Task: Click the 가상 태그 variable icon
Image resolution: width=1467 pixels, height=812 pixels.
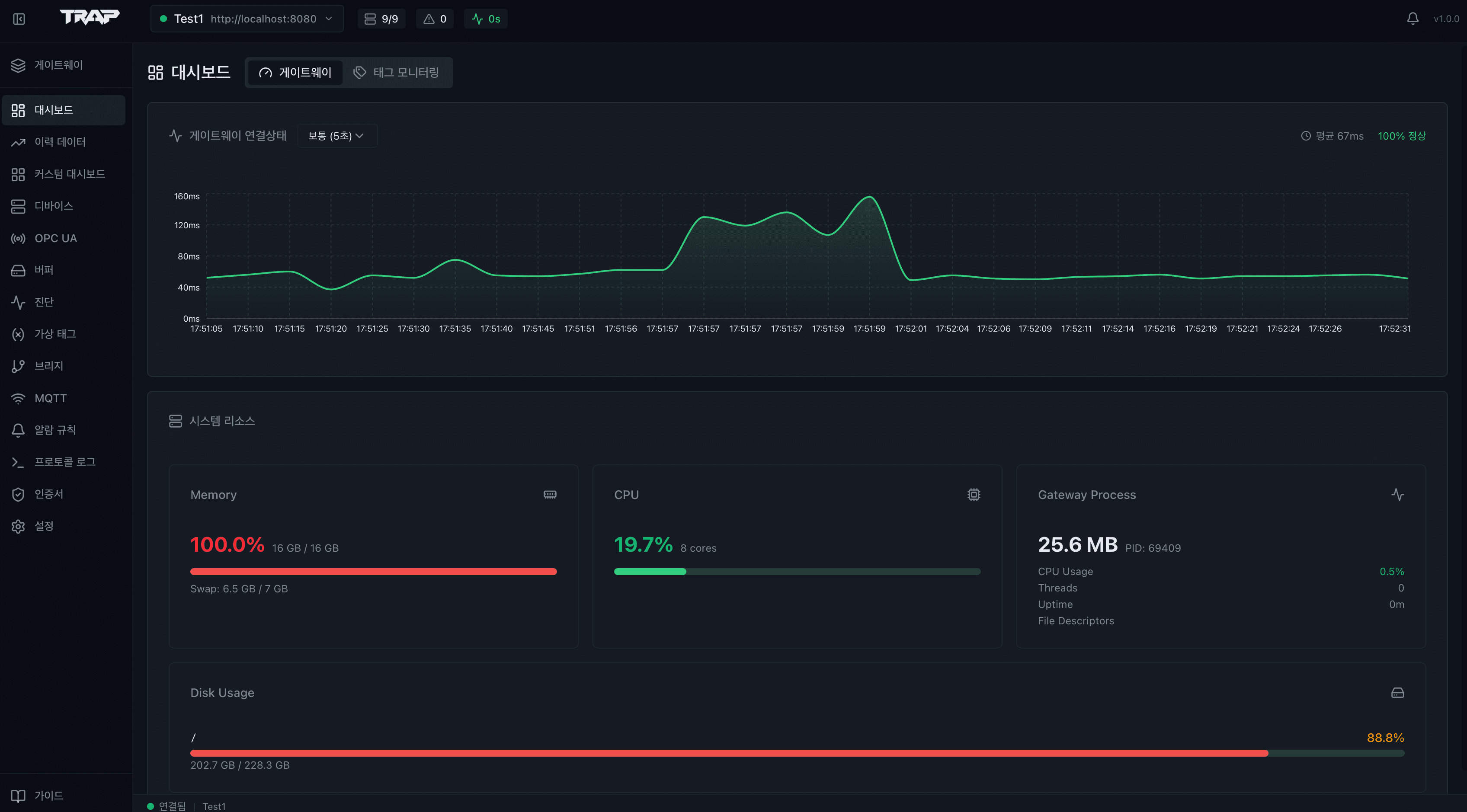Action: click(x=18, y=334)
